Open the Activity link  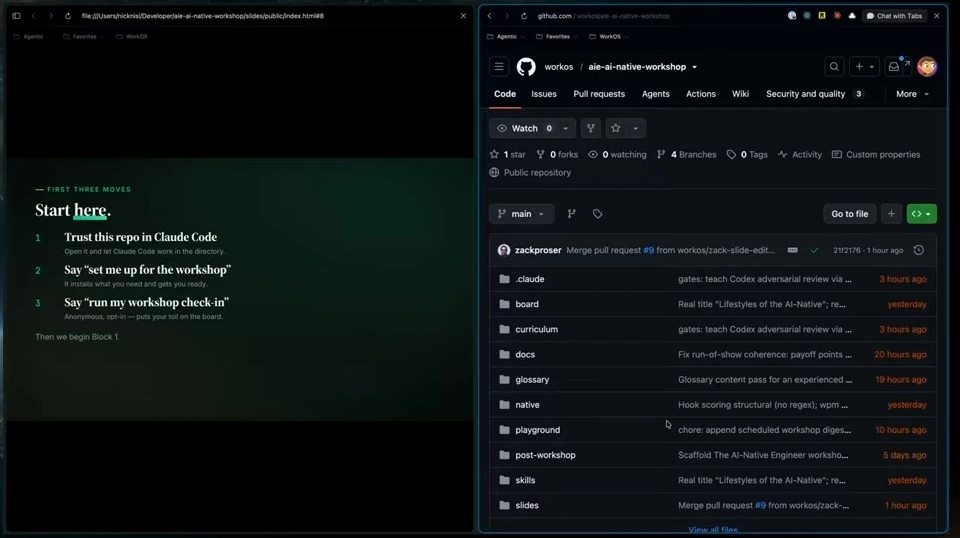coord(800,154)
